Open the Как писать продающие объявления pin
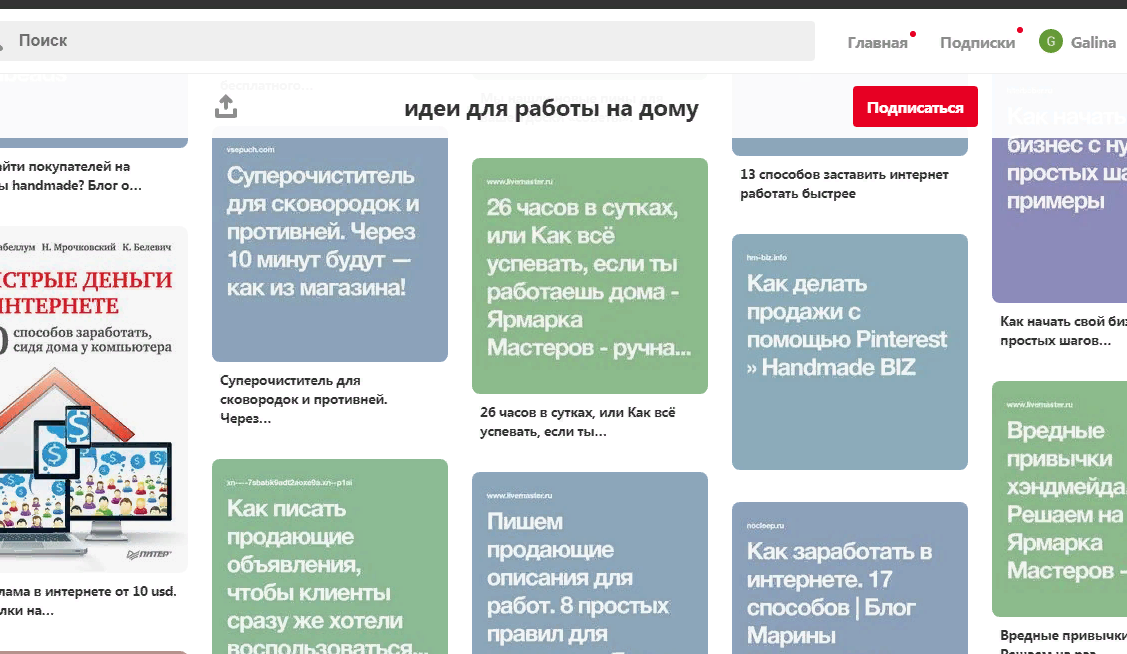Image resolution: width=1127 pixels, height=654 pixels. [x=330, y=556]
